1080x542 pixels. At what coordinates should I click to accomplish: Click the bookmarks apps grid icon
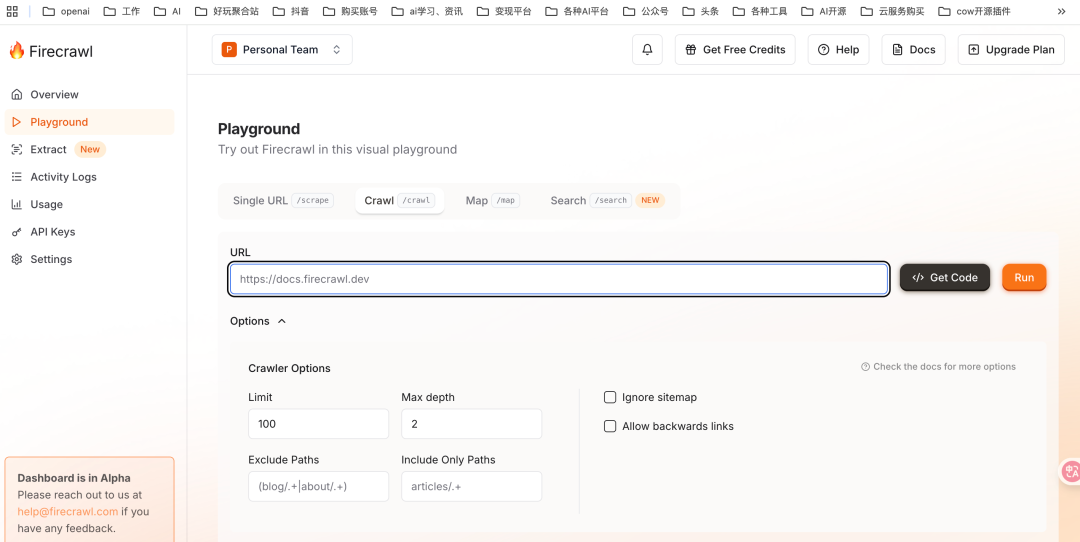tap(12, 11)
